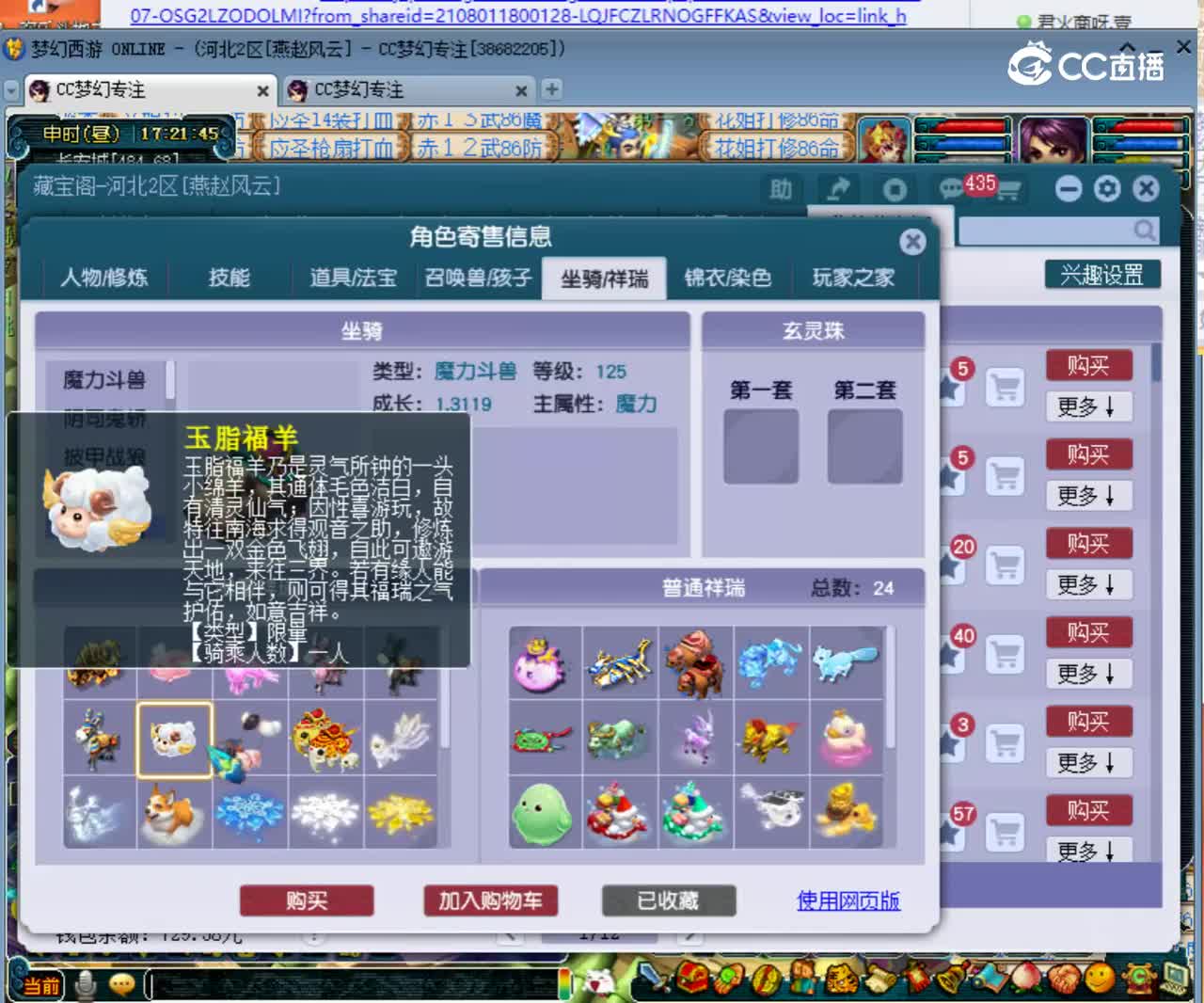
Task: Open the 锦衣/染色 tab
Action: coord(728,278)
